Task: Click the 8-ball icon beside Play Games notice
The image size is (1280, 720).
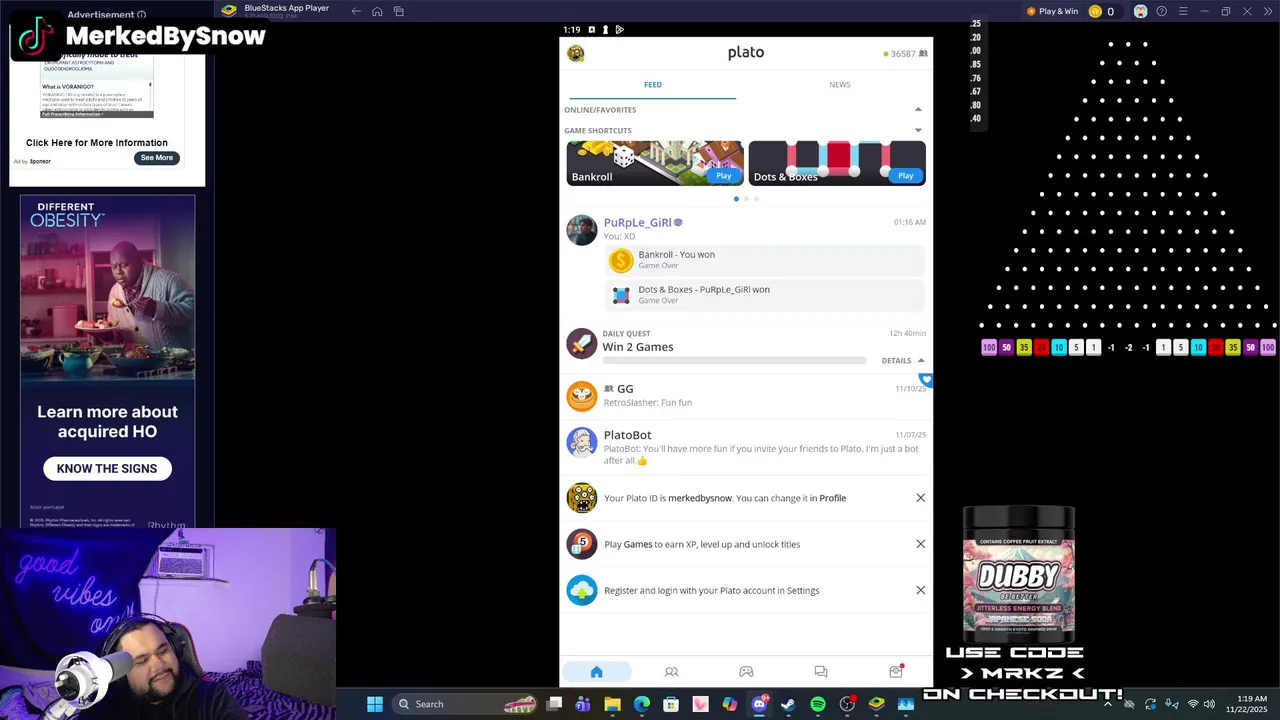Action: coord(581,544)
